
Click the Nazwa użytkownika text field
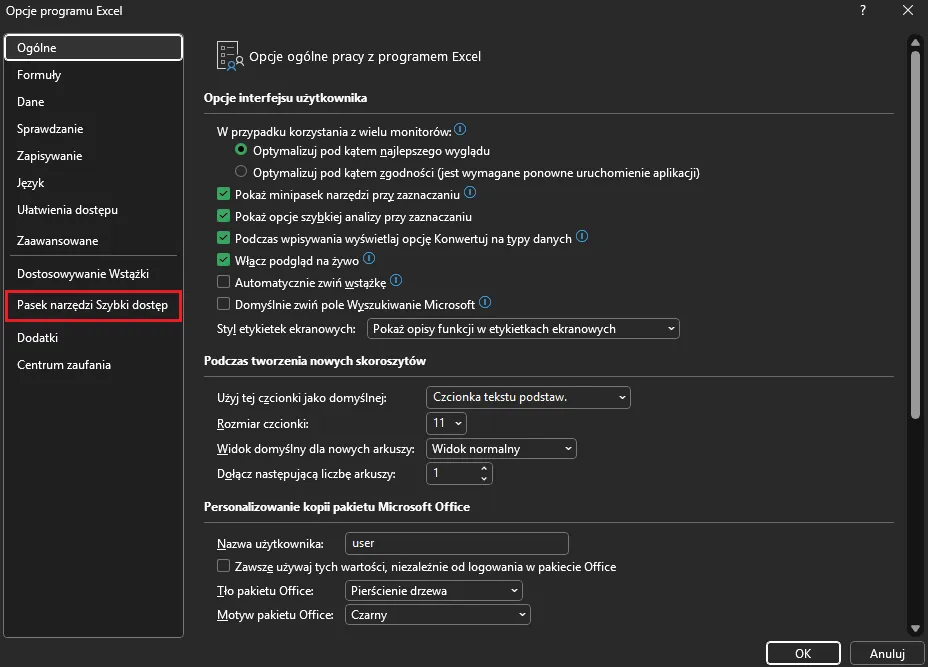tap(456, 544)
